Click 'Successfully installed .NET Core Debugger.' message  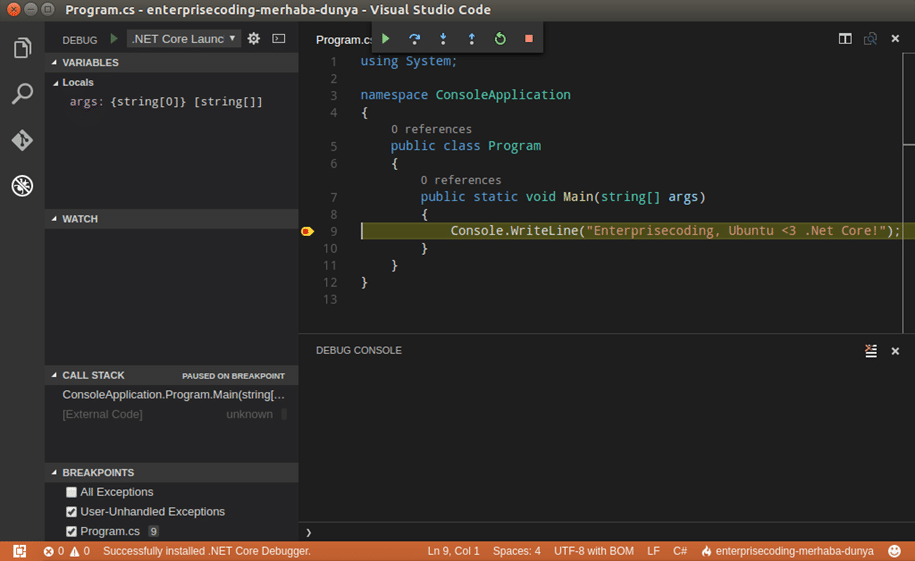207,551
